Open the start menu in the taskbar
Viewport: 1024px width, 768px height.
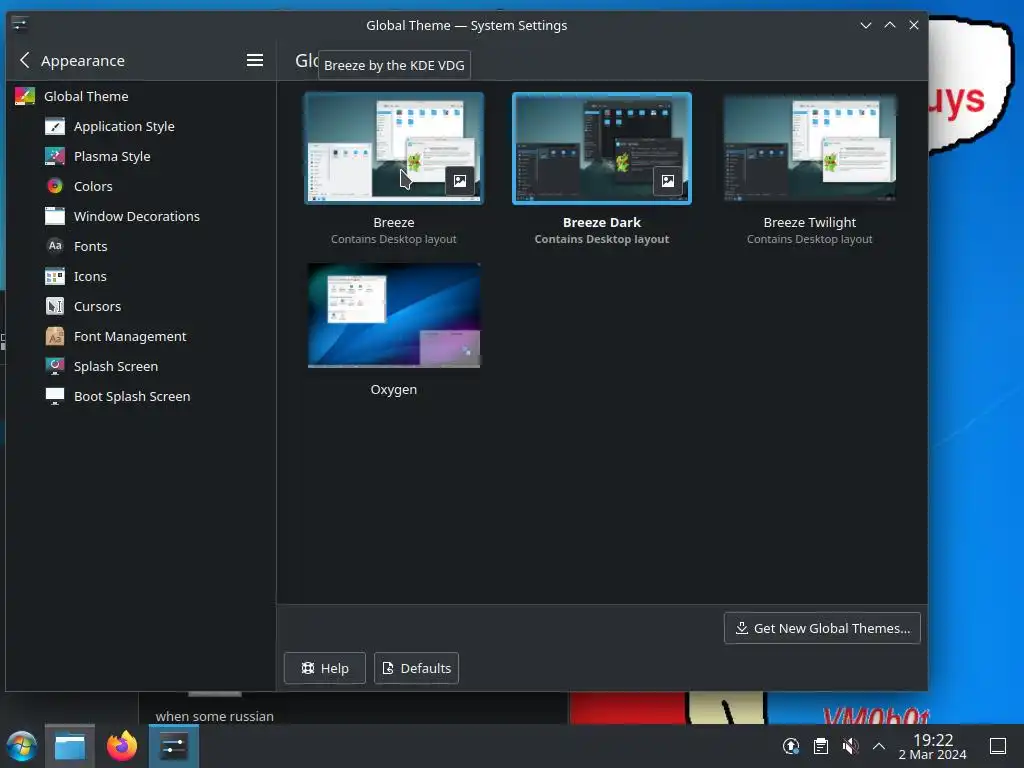click(22, 746)
